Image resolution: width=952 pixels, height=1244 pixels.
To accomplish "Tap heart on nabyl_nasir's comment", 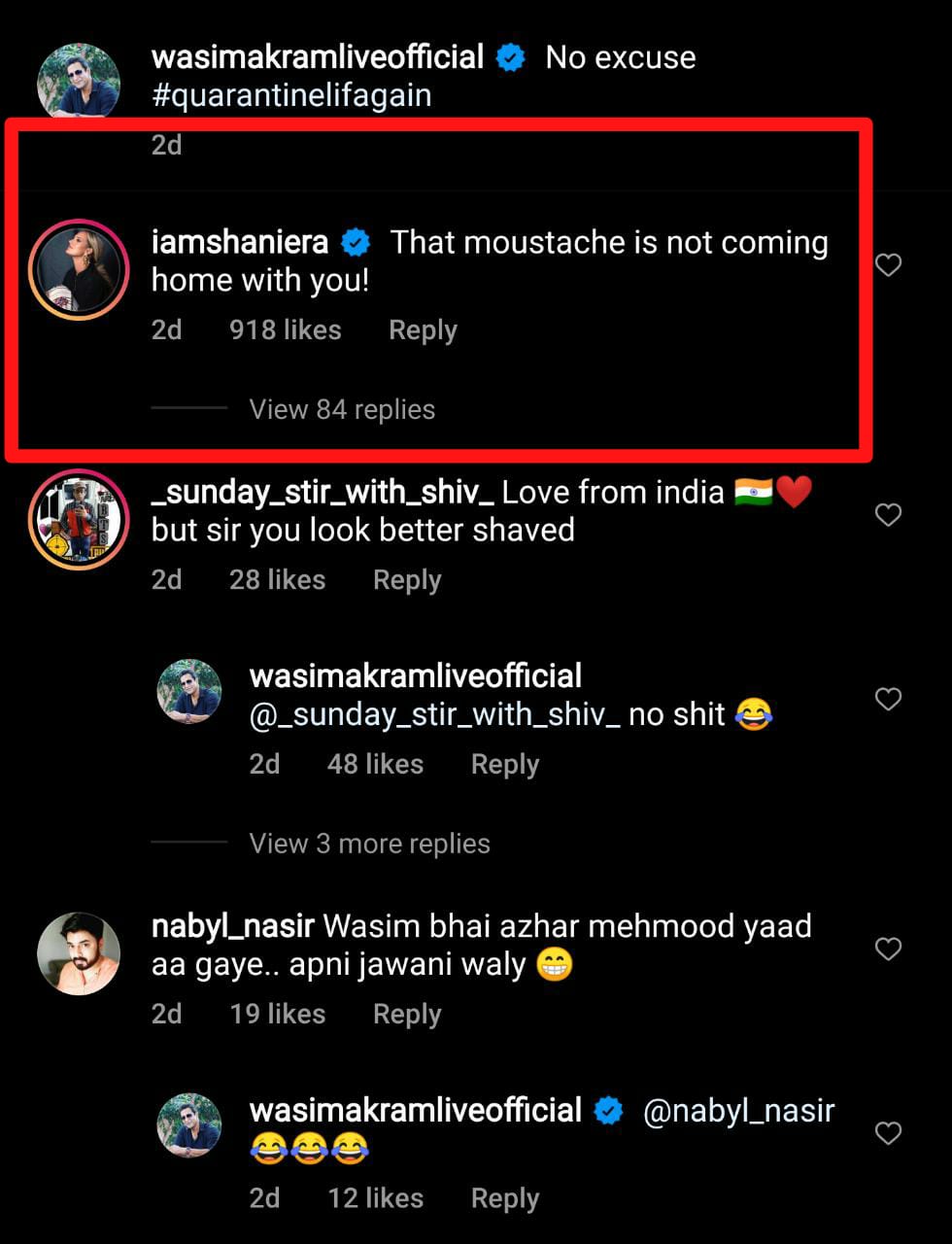I will 888,949.
